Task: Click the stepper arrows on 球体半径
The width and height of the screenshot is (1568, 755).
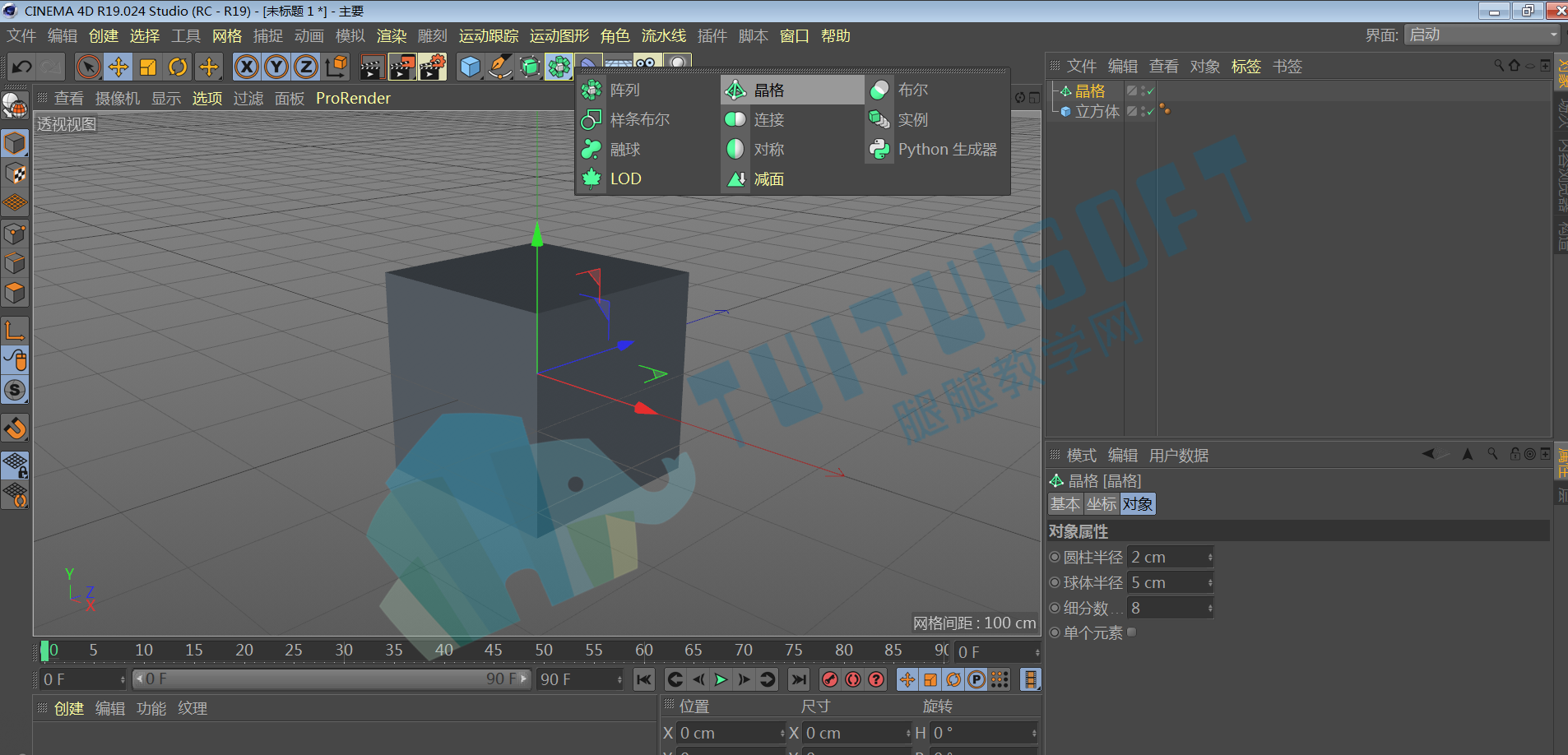Action: 1210,583
